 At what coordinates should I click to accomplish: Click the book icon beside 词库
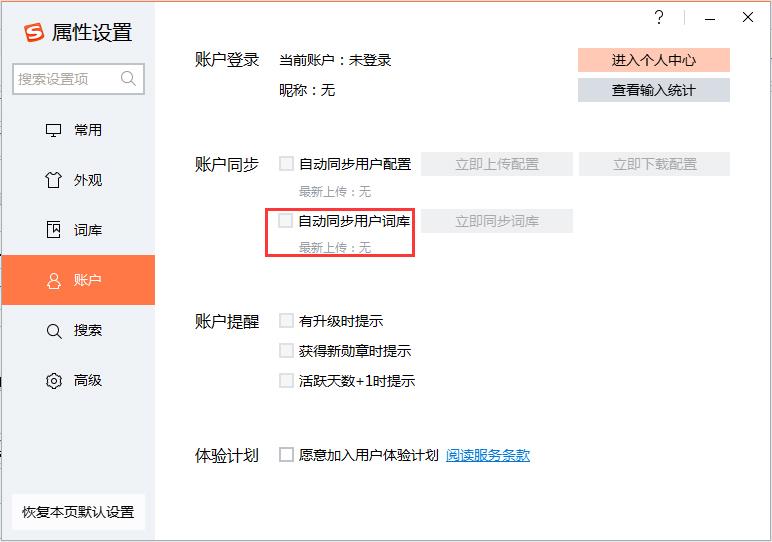54,230
